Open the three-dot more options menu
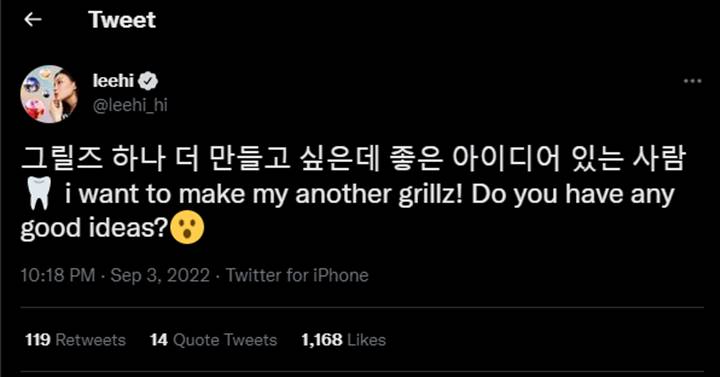This screenshot has height=377, width=720. point(692,81)
